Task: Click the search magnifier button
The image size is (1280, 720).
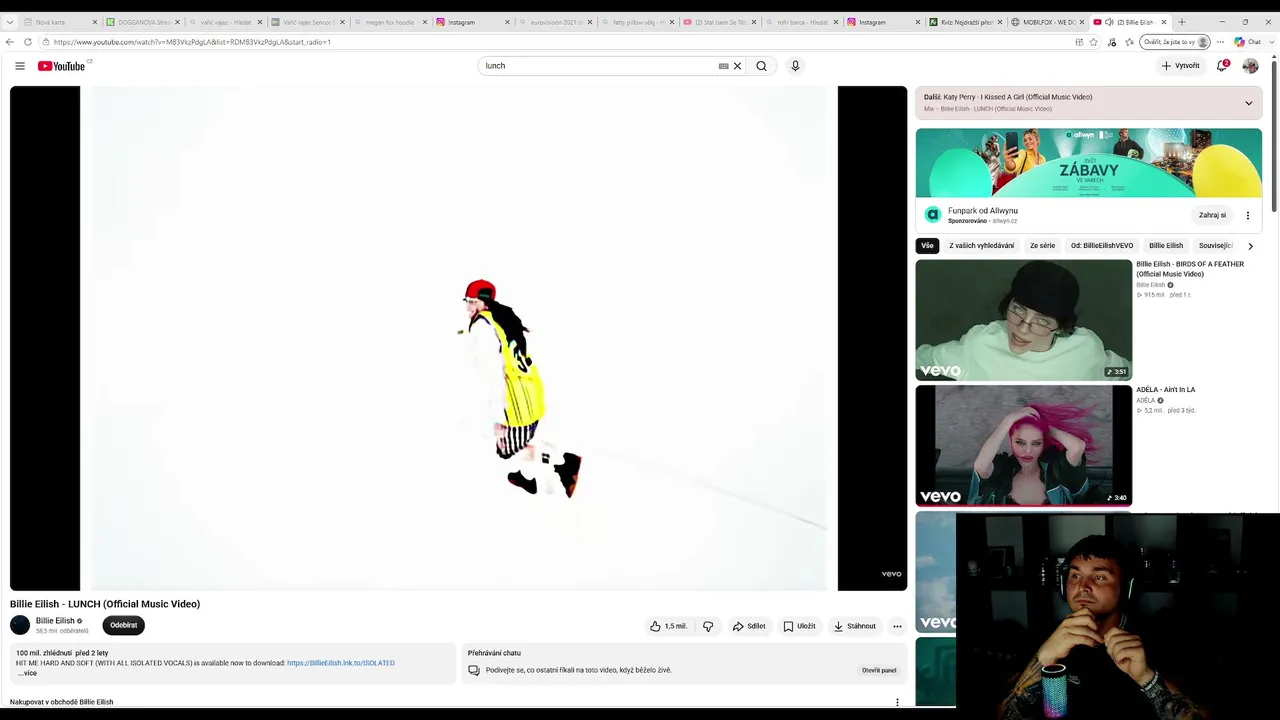Action: point(761,66)
